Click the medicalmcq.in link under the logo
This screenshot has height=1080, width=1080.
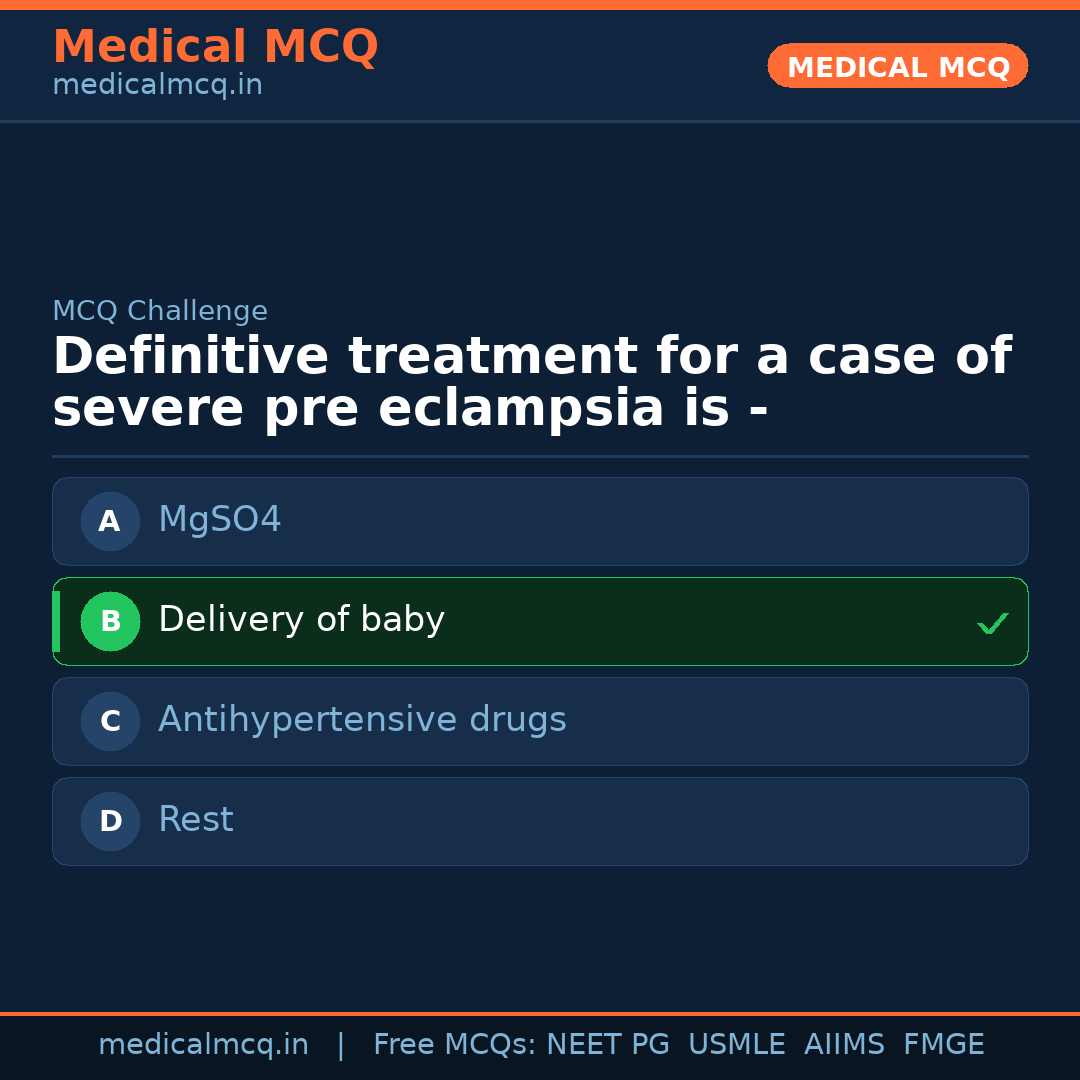157,85
